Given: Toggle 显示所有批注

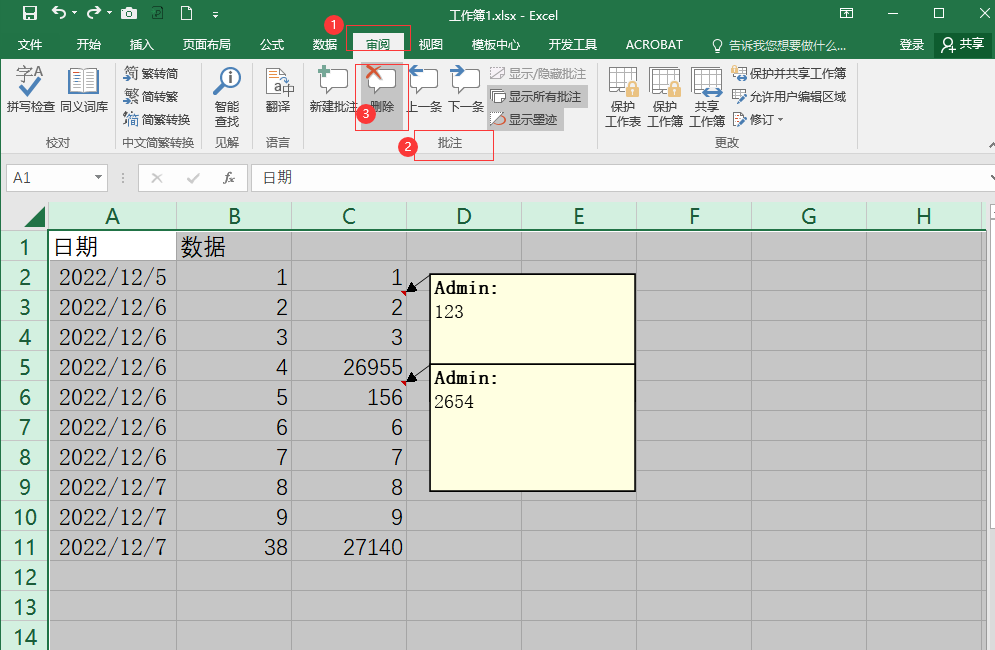Looking at the screenshot, I should pos(537,96).
